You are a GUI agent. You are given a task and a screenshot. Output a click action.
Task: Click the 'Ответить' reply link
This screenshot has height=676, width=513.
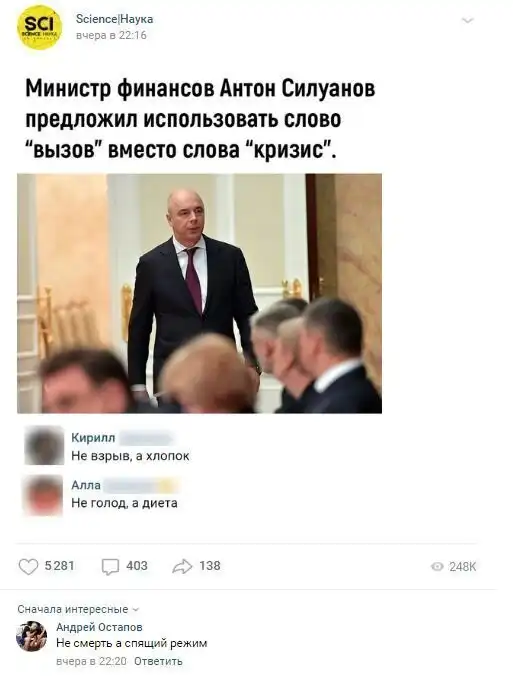coord(158,661)
